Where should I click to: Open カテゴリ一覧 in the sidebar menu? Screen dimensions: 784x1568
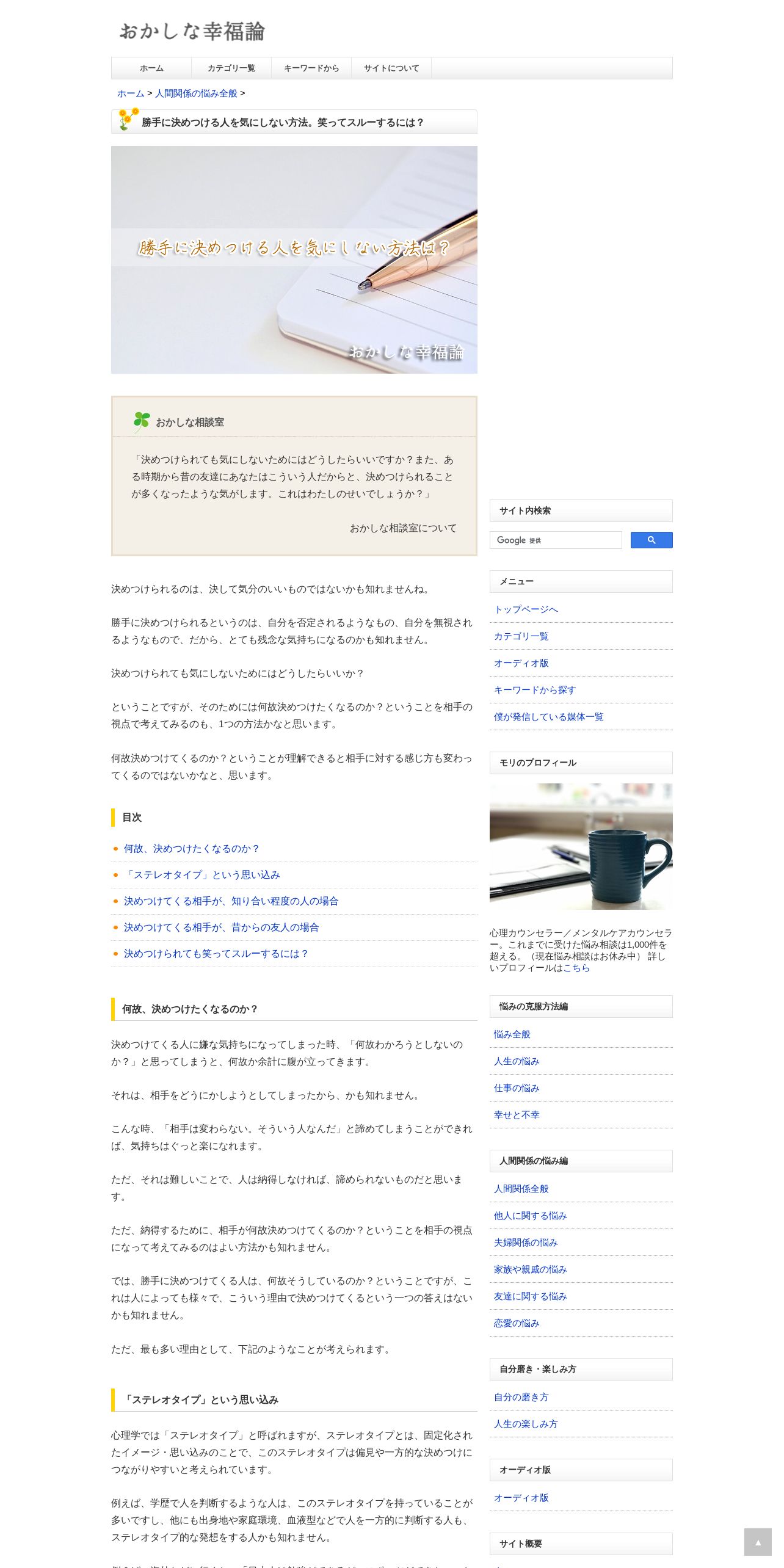coord(521,636)
